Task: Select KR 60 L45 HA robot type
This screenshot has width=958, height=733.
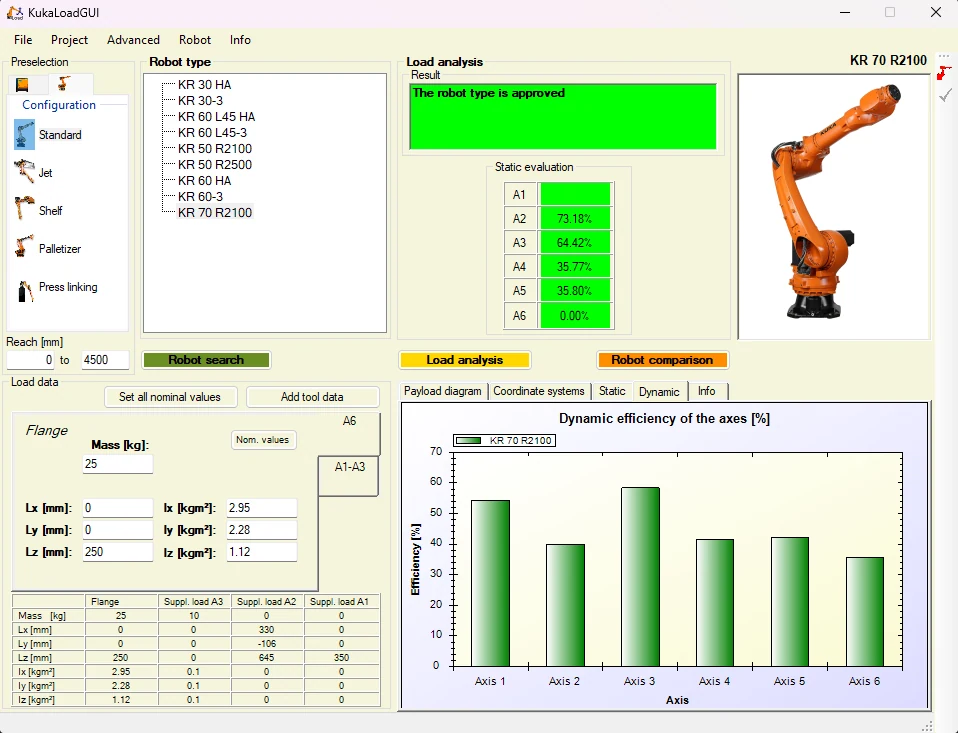Action: click(x=216, y=116)
